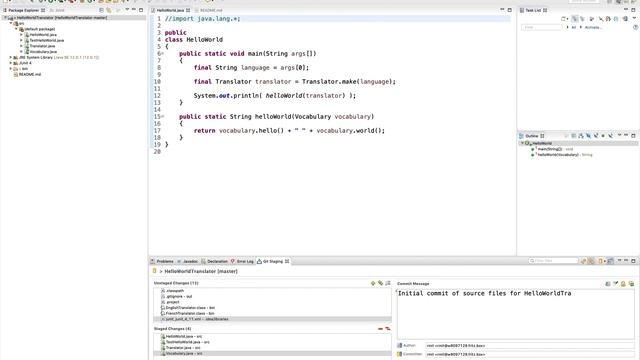Click the Task List Find field
The width and height of the screenshot is (640, 360).
542,27
